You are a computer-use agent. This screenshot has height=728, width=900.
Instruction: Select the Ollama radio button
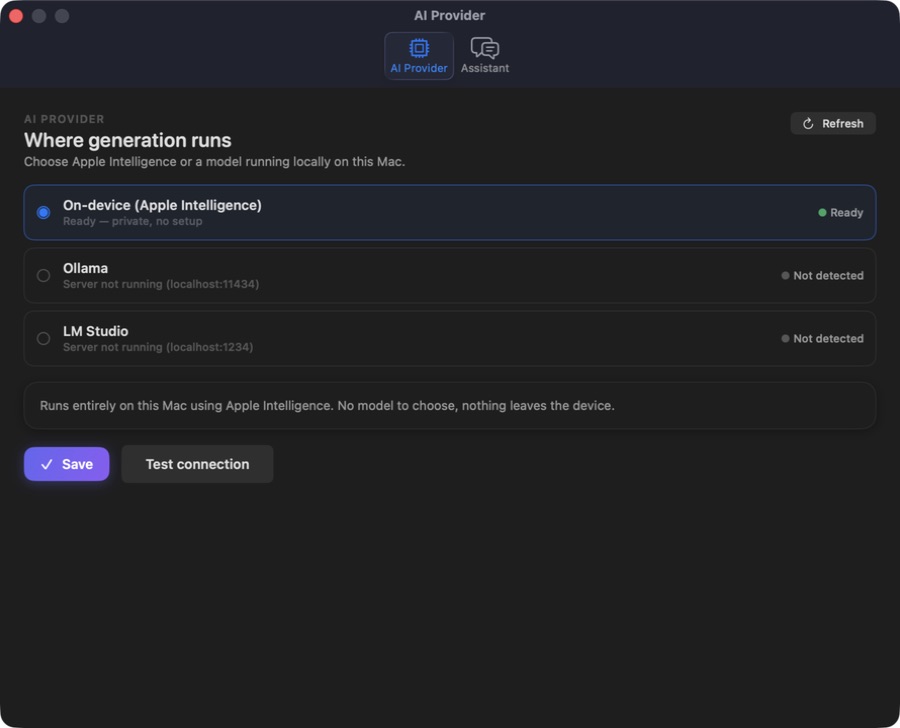tap(43, 276)
